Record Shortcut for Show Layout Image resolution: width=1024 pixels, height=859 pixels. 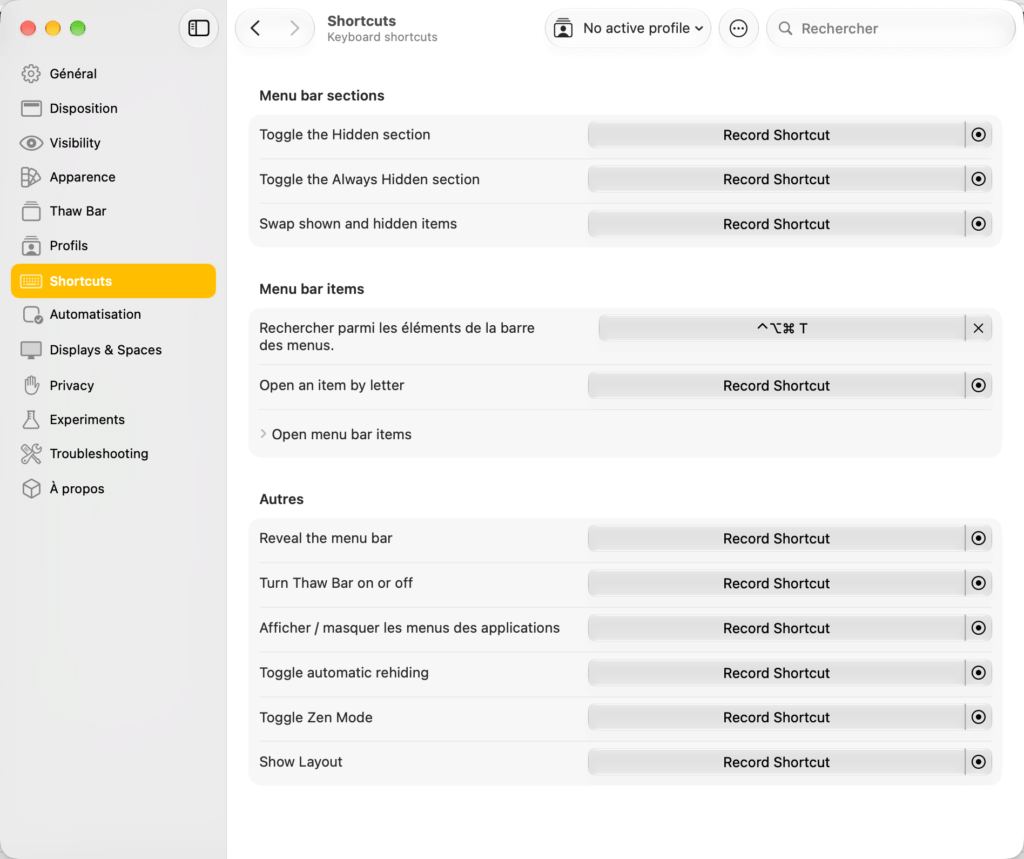click(776, 762)
